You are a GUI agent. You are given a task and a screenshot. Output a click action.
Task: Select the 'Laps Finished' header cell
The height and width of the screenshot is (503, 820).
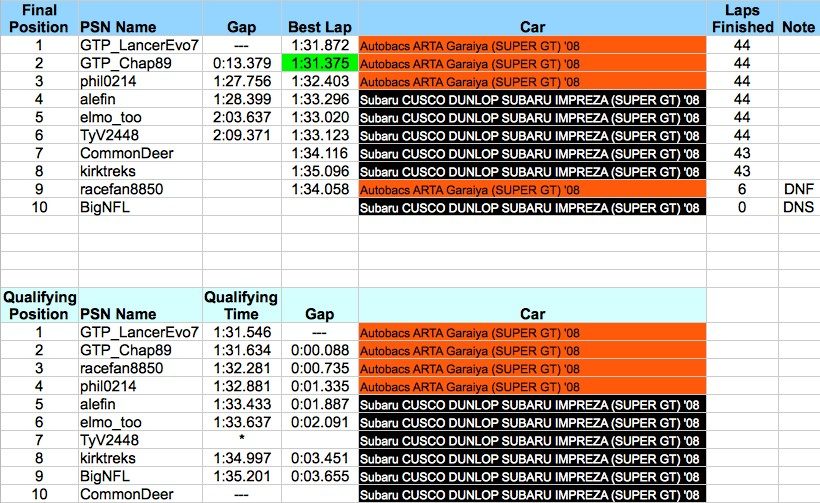pos(742,18)
